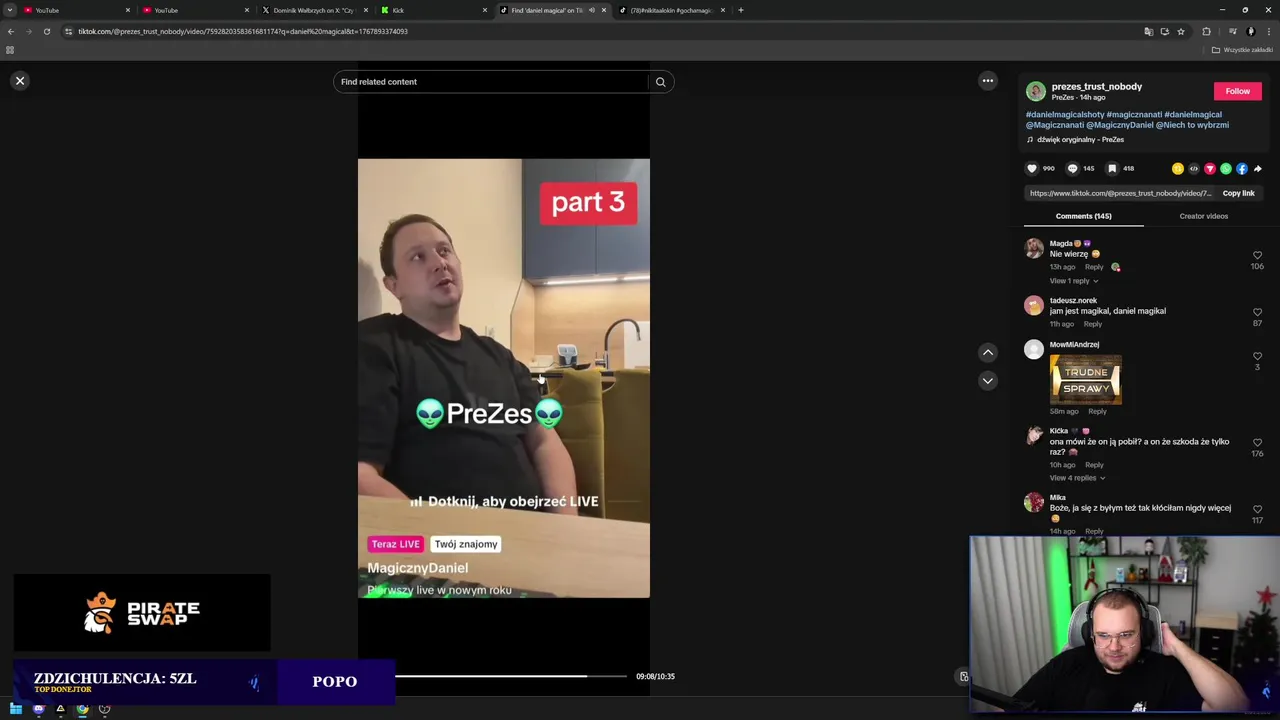The height and width of the screenshot is (720, 1280).
Task: Click the Copy link button
Action: point(1238,193)
